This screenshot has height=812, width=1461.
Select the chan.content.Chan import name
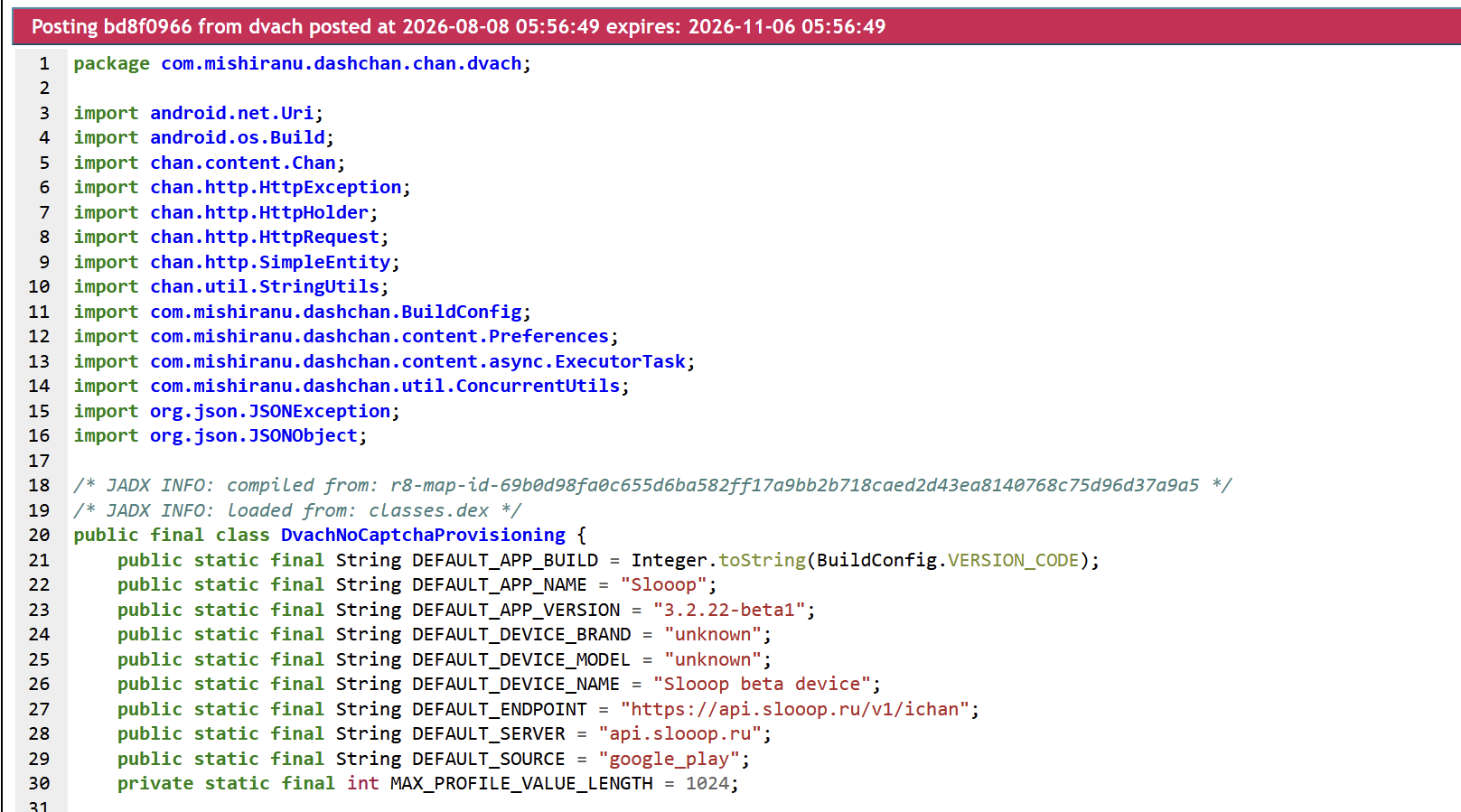click(243, 163)
